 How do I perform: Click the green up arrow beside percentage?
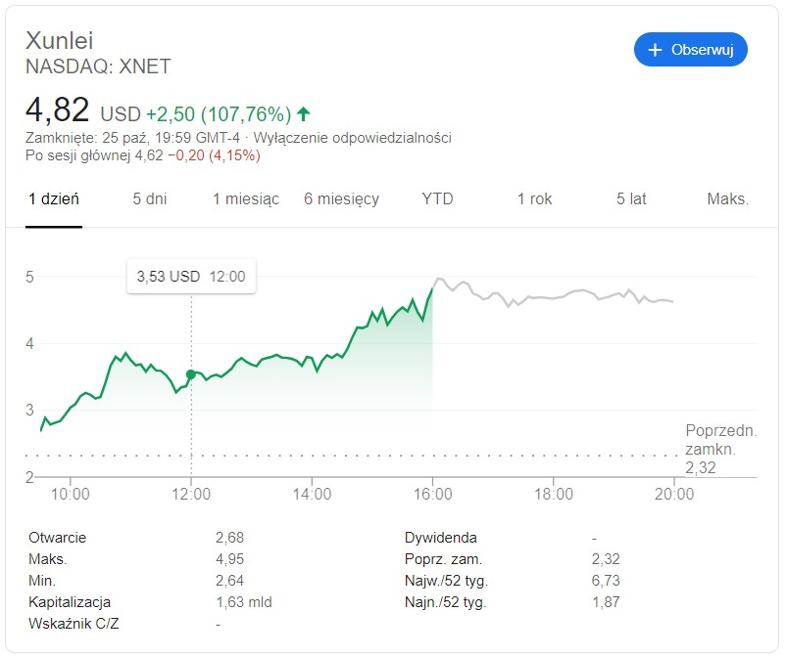(x=303, y=114)
